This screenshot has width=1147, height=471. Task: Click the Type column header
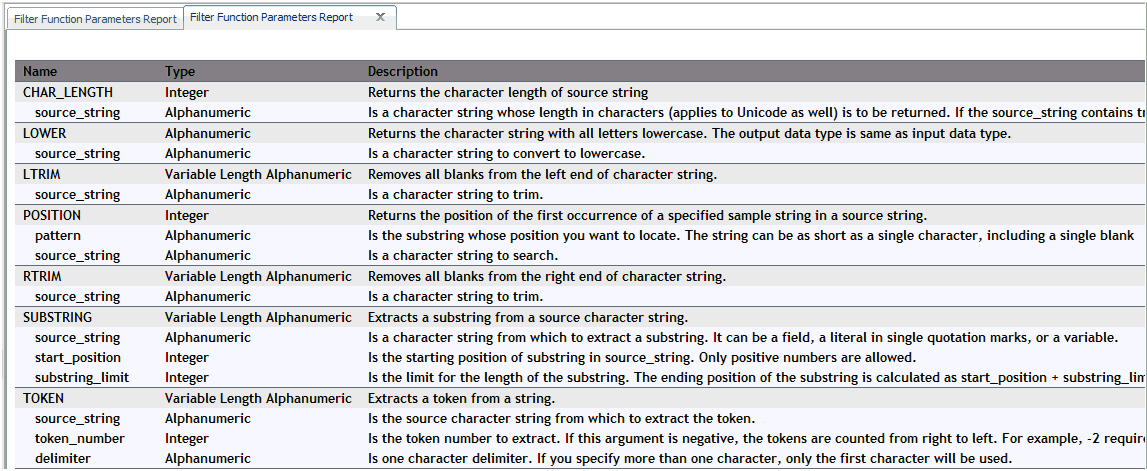(x=180, y=72)
